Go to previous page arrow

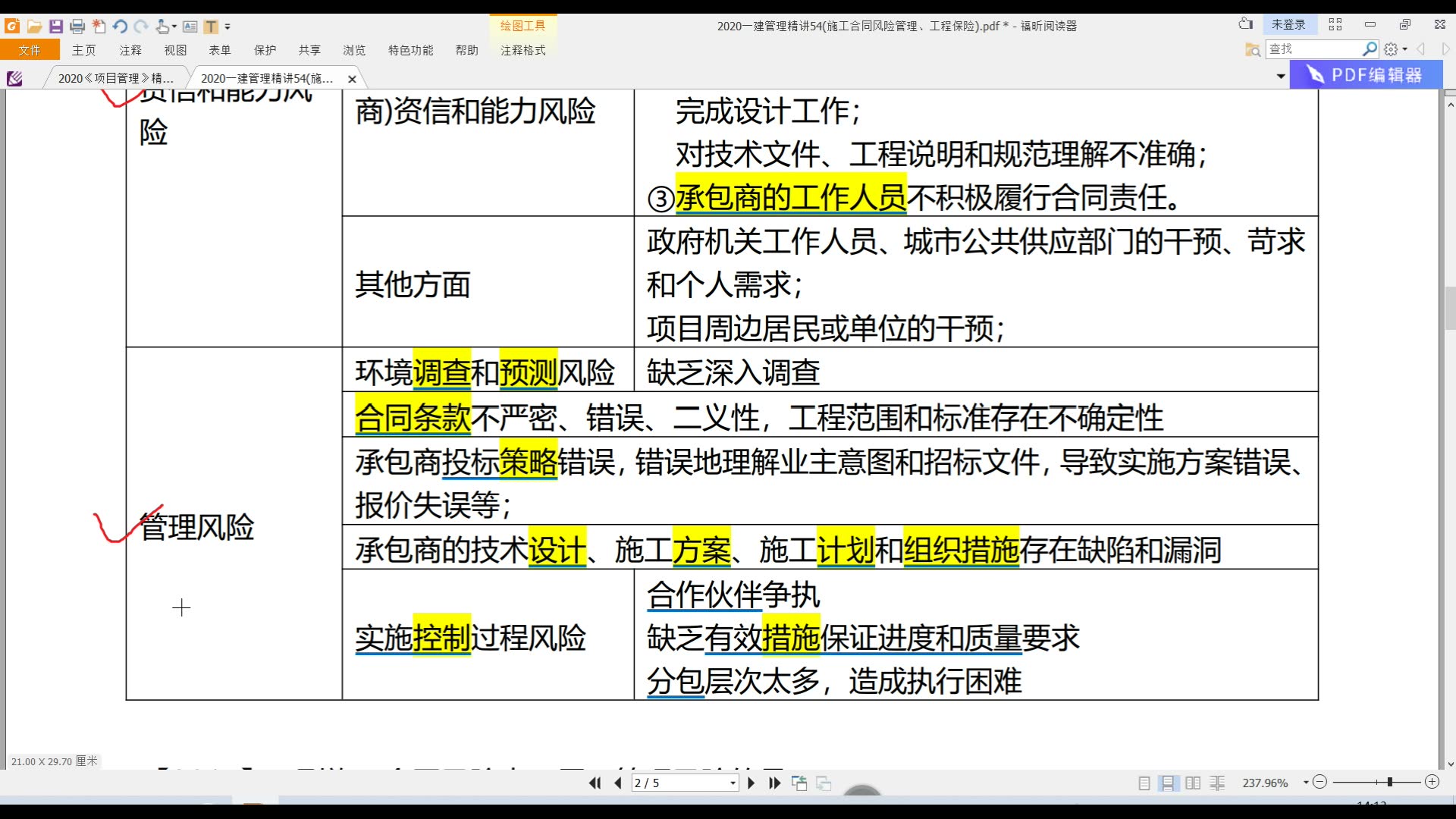618,783
